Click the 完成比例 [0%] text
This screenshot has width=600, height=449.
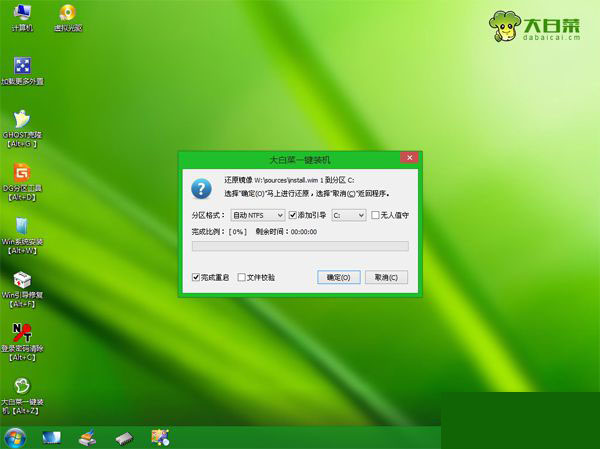[x=219, y=232]
